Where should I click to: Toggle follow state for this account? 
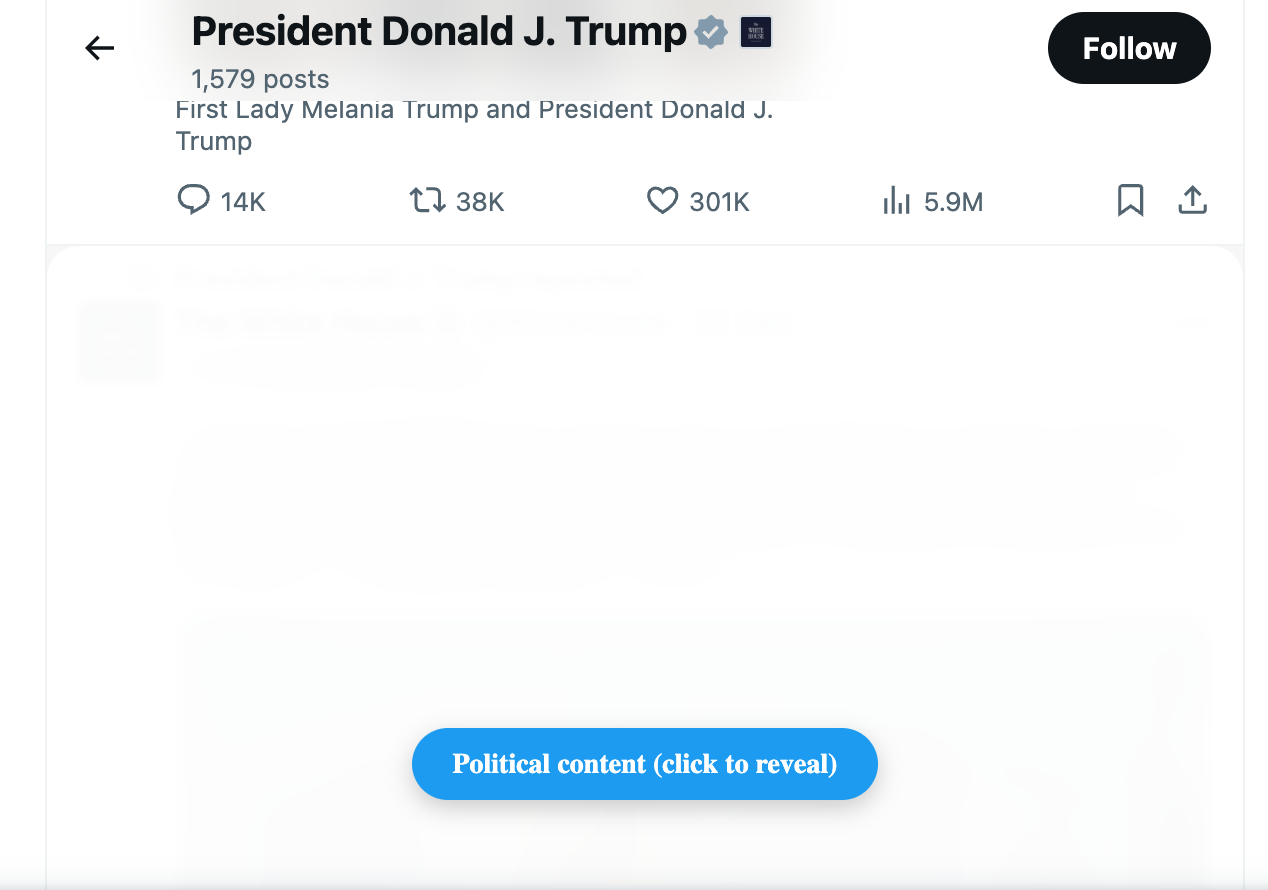pos(1129,47)
